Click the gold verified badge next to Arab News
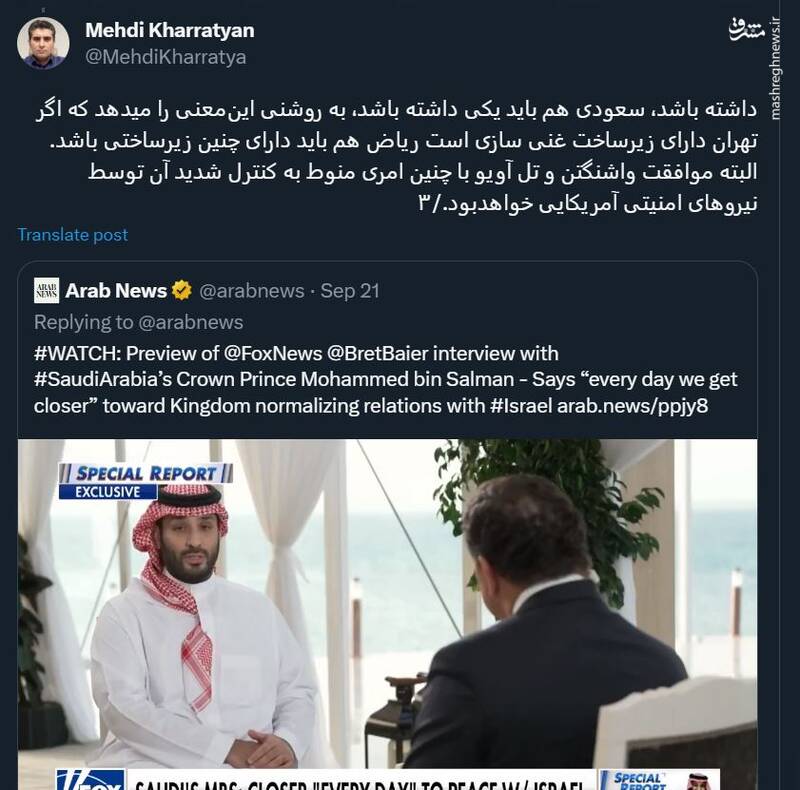 click(x=180, y=290)
